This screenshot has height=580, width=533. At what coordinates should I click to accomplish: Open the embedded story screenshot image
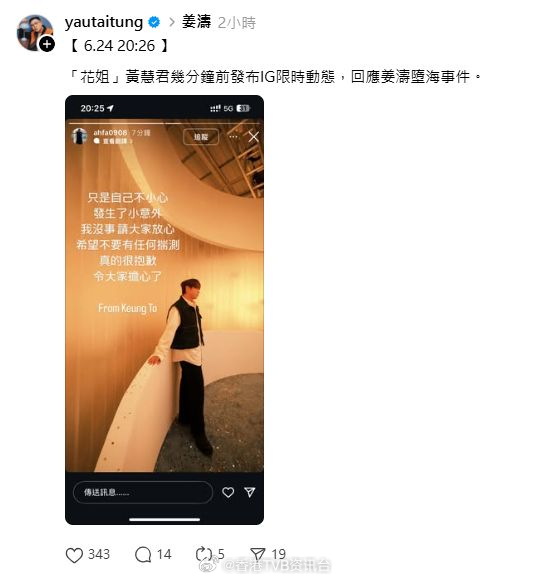[164, 310]
